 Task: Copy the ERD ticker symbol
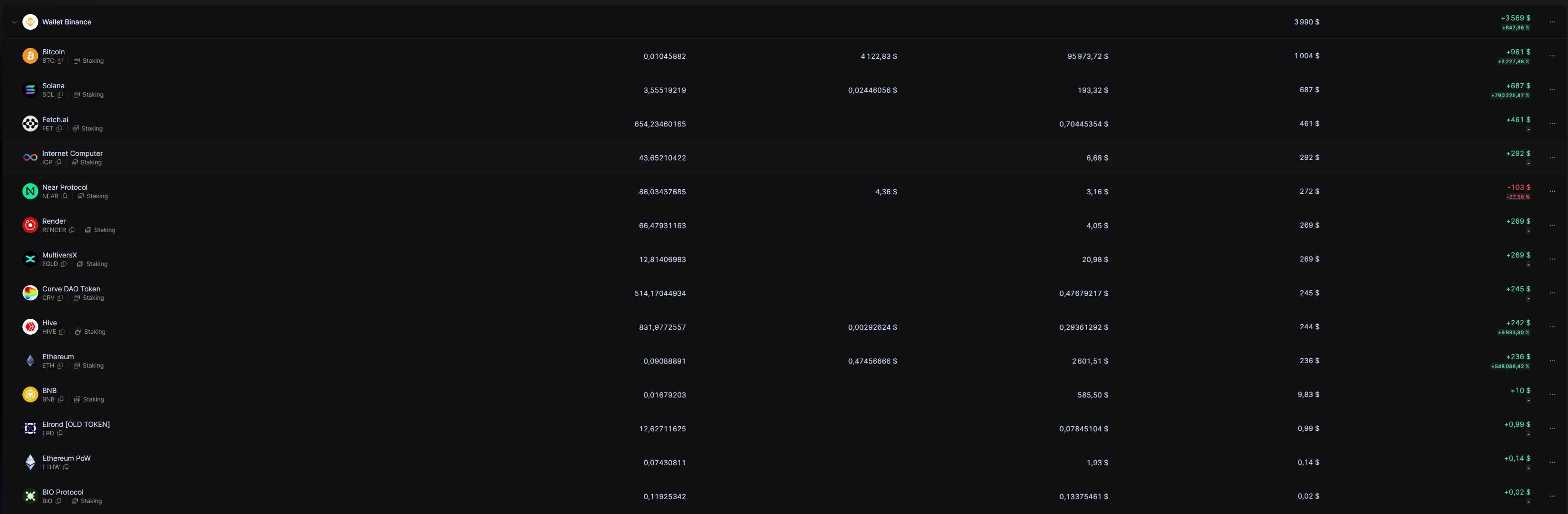click(60, 434)
